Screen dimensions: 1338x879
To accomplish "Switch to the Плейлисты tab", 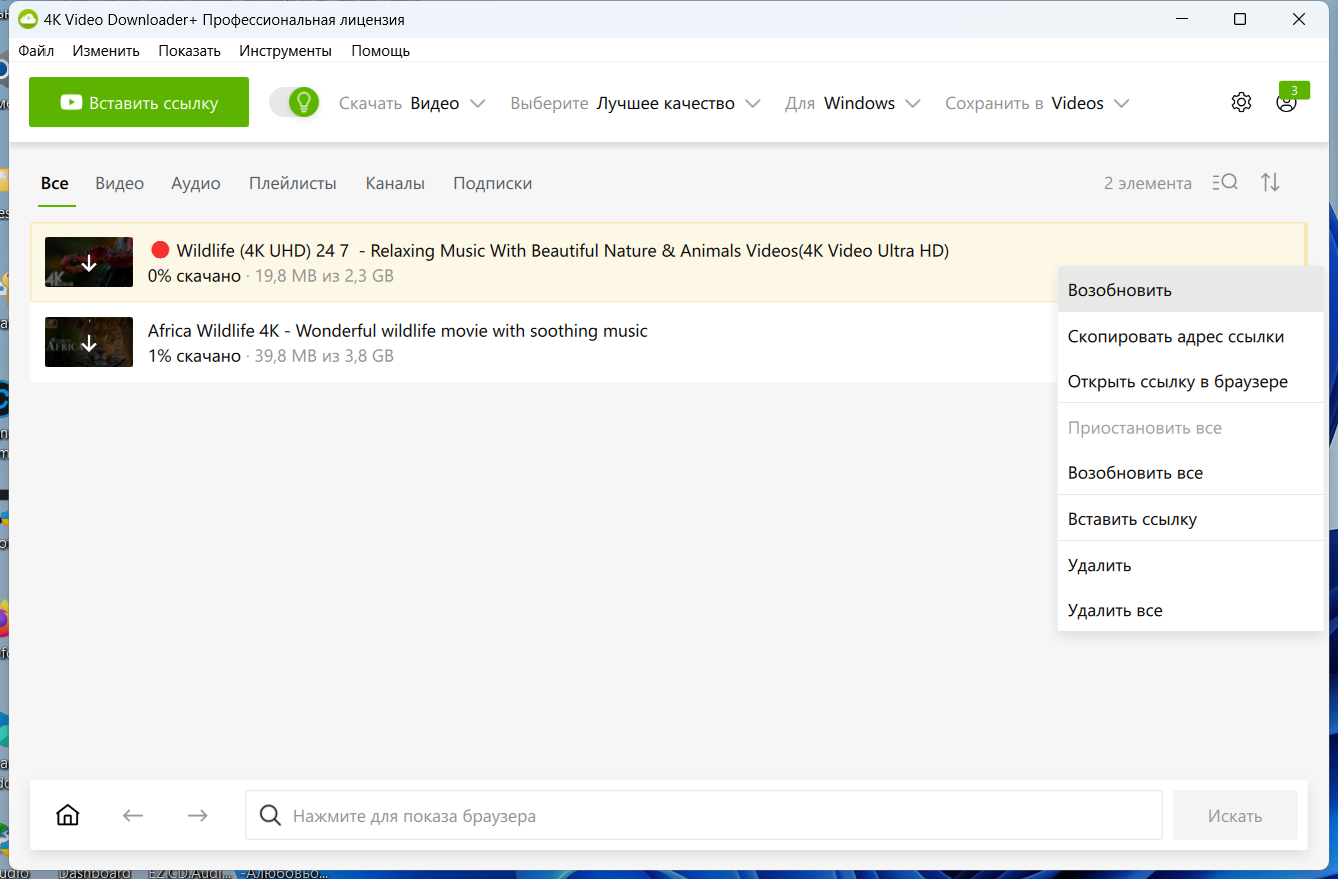I will 293,183.
